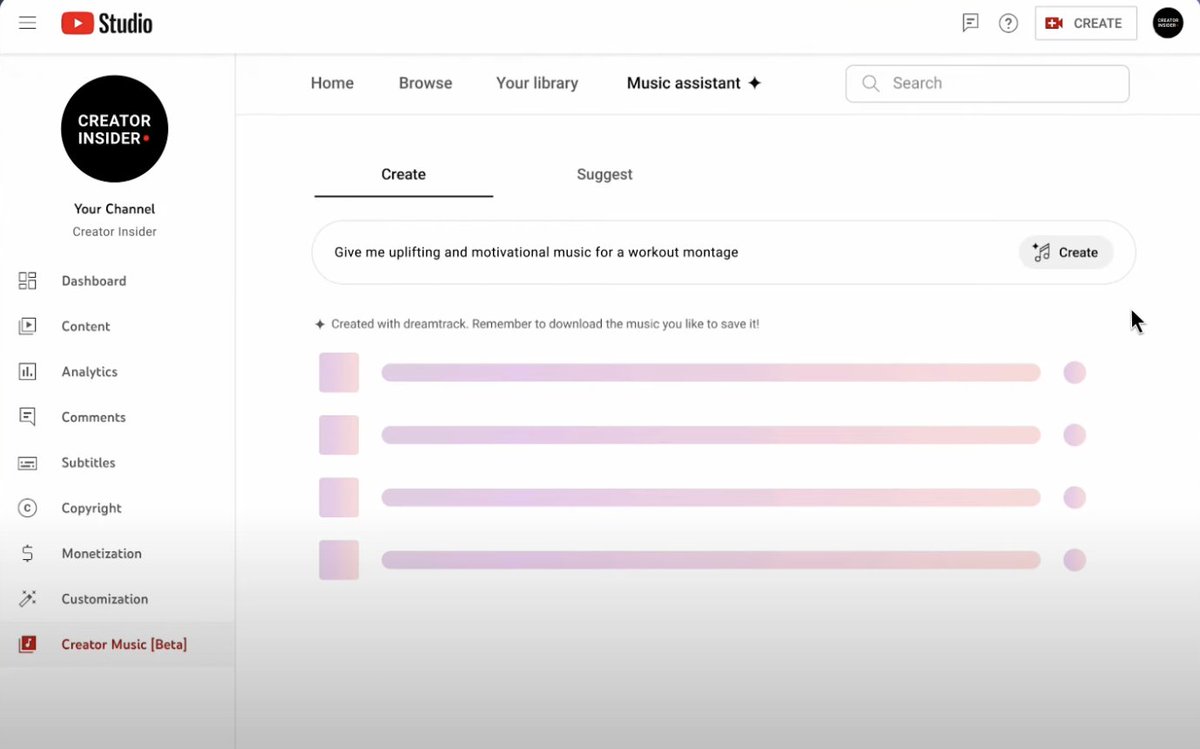Open the account avatar menu
The image size is (1200, 749).
pos(1168,23)
